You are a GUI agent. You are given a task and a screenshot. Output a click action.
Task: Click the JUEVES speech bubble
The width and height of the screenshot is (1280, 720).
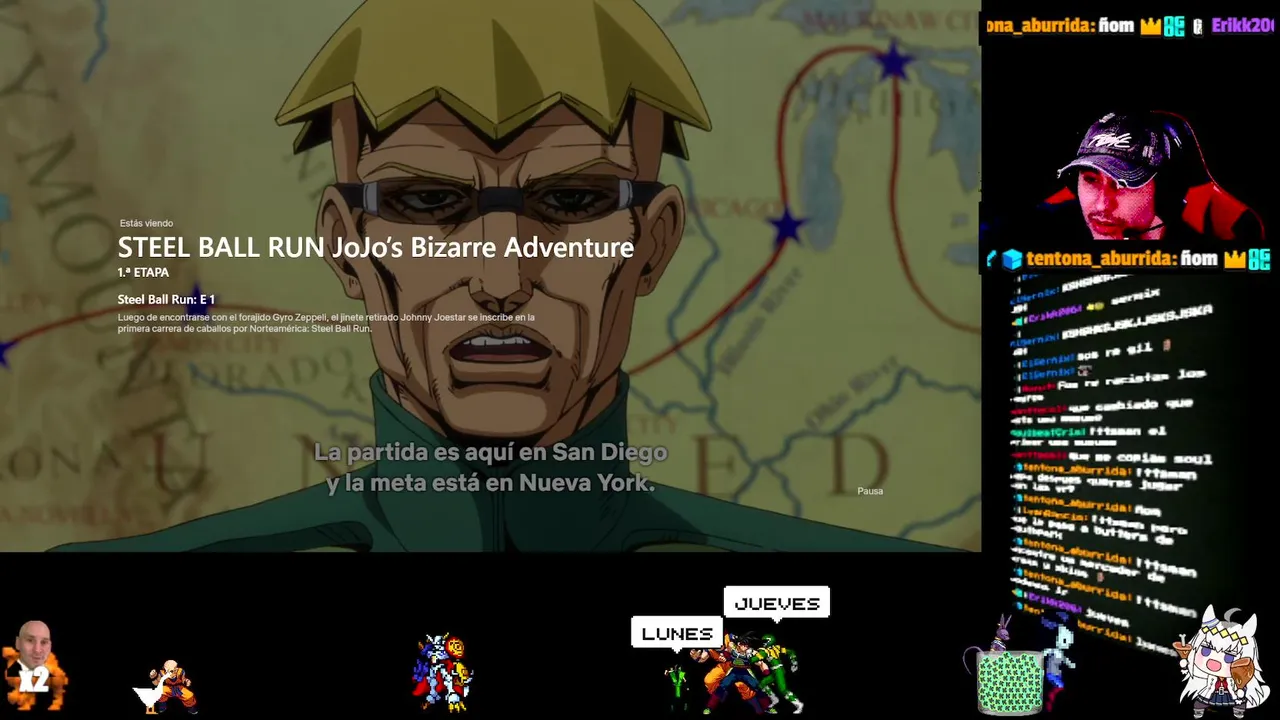[777, 603]
